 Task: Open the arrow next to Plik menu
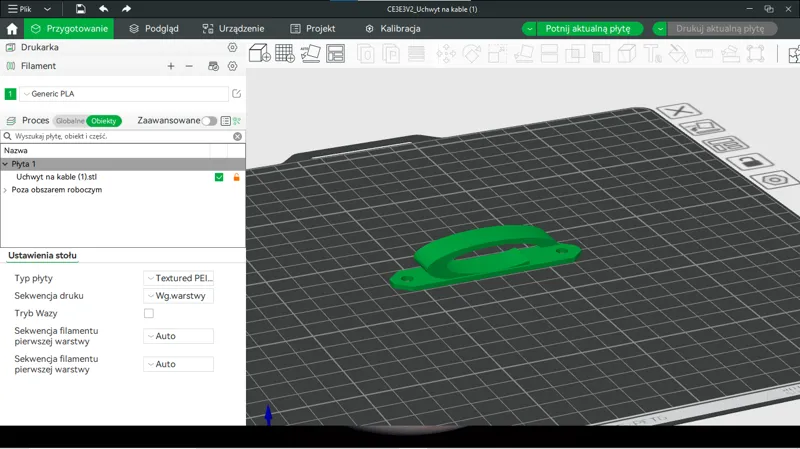coord(47,9)
